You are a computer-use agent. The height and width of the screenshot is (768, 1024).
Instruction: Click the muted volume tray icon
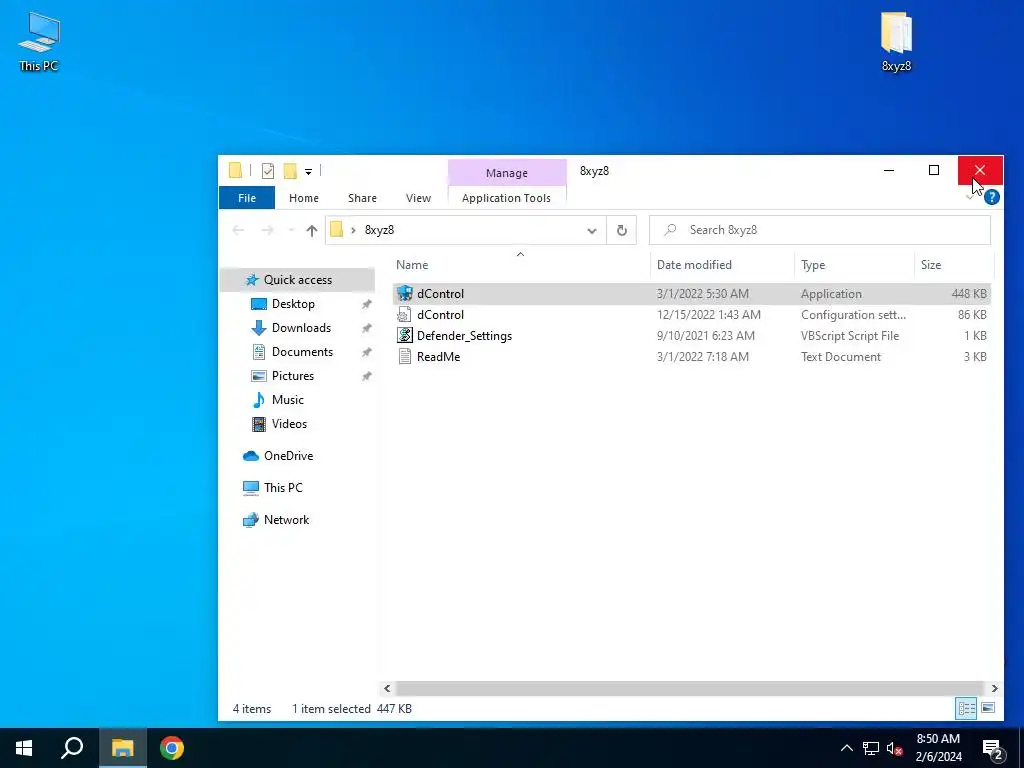click(894, 748)
